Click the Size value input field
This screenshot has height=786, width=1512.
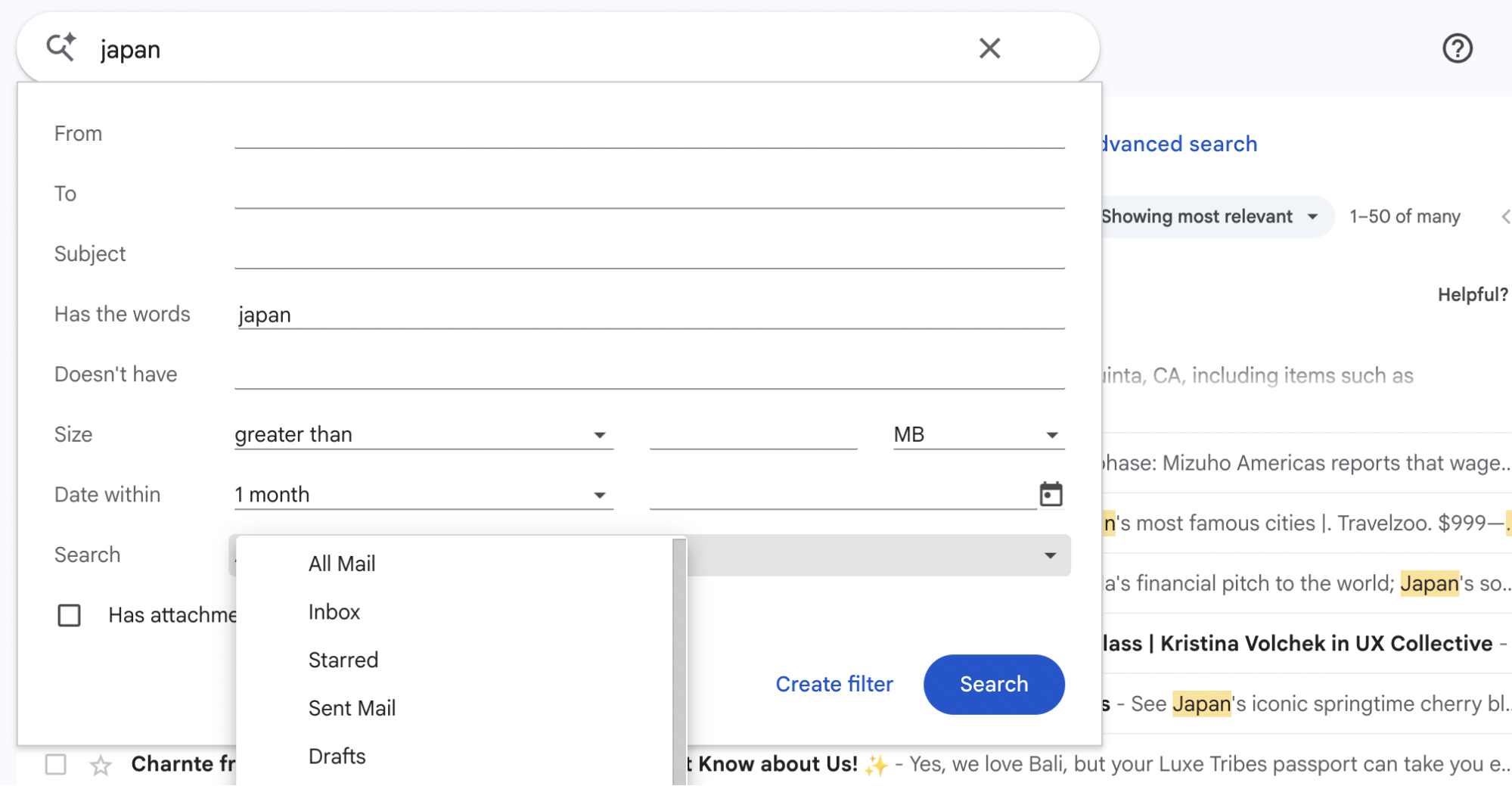click(753, 434)
